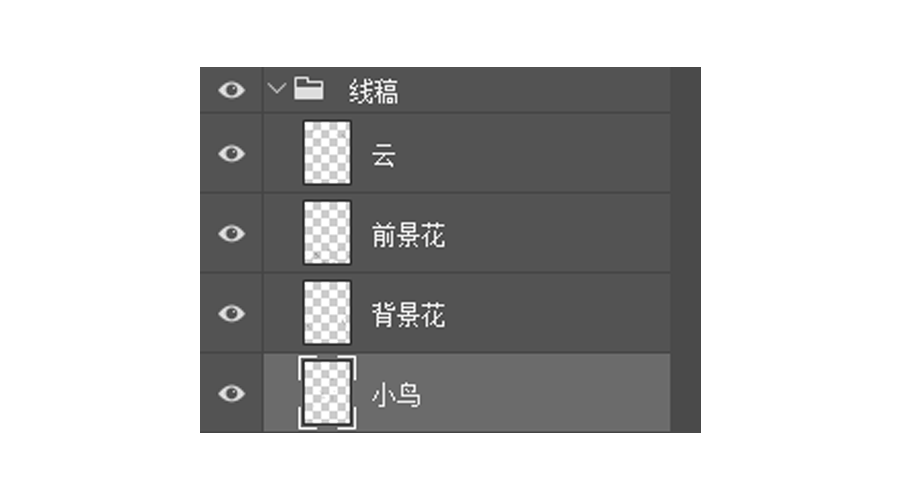
Task: Click the 背景花 layer thumbnail
Action: tap(327, 313)
